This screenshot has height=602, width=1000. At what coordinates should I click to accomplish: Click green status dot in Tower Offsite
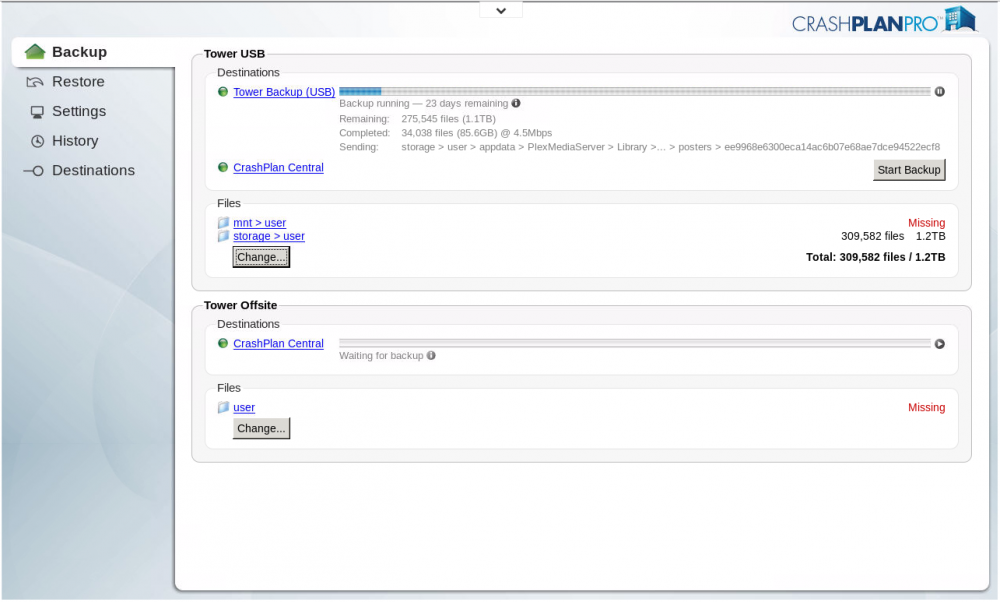[x=223, y=343]
